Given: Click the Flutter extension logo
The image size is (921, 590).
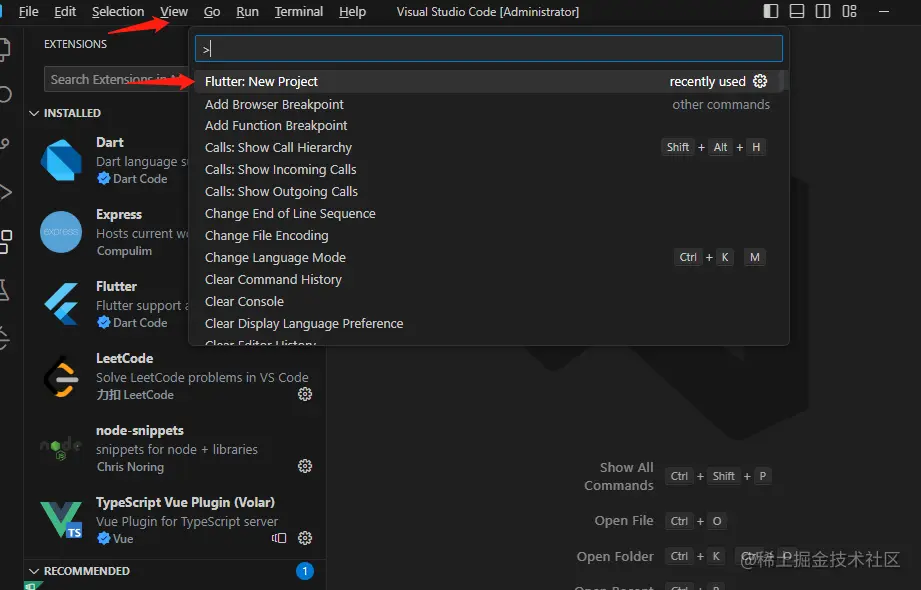Looking at the screenshot, I should (61, 304).
